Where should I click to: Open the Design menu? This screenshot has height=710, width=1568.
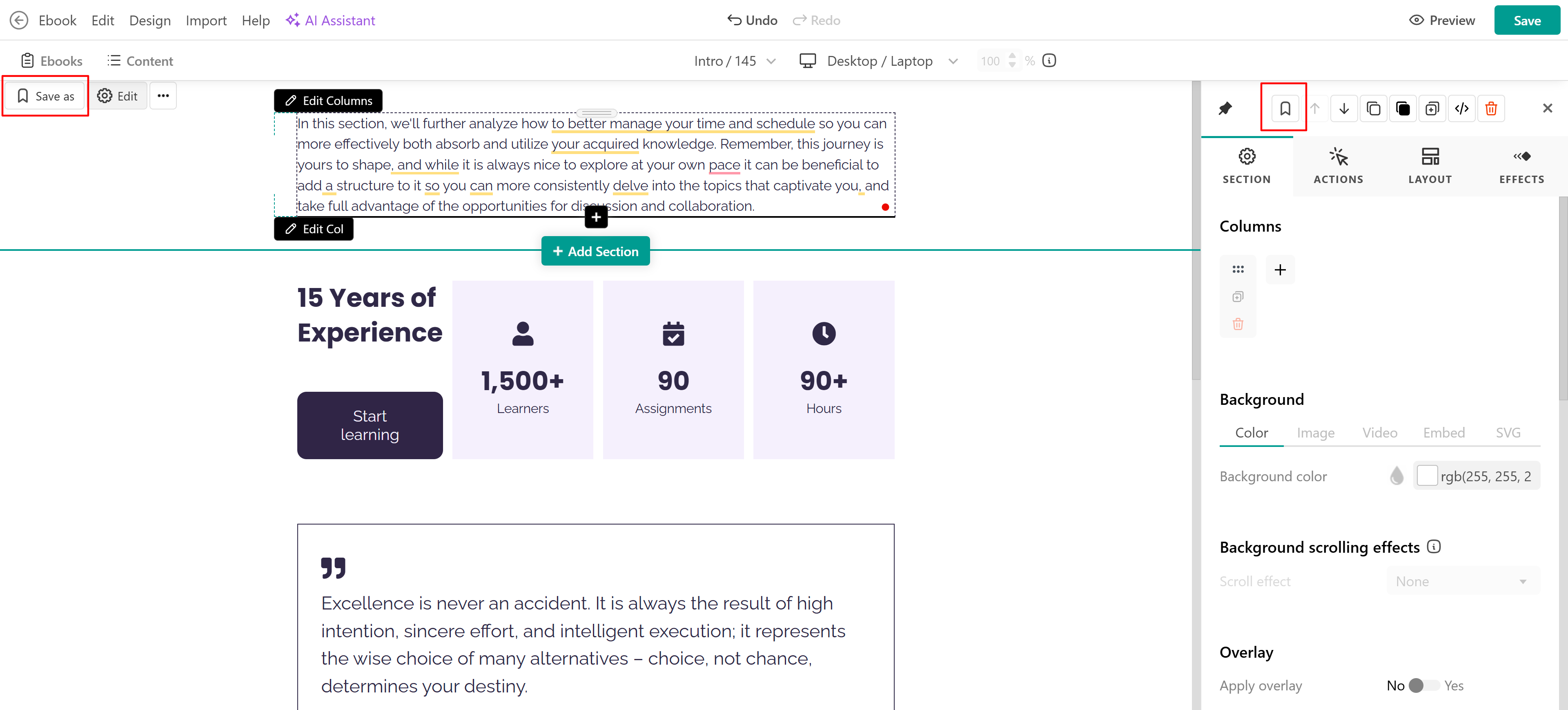coord(150,20)
